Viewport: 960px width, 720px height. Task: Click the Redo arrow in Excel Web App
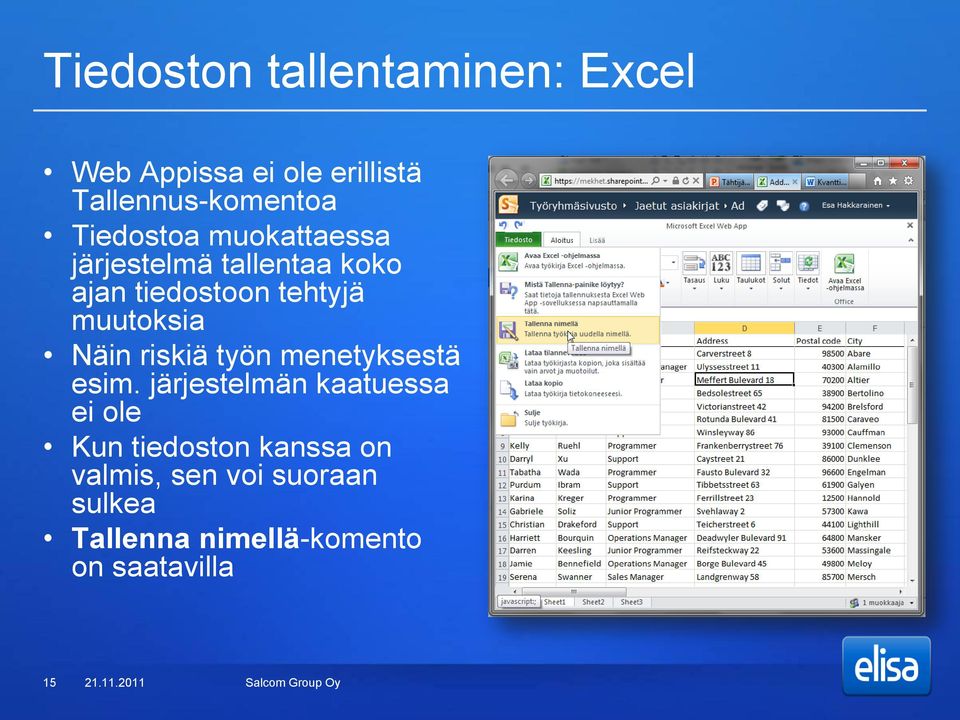(x=519, y=225)
